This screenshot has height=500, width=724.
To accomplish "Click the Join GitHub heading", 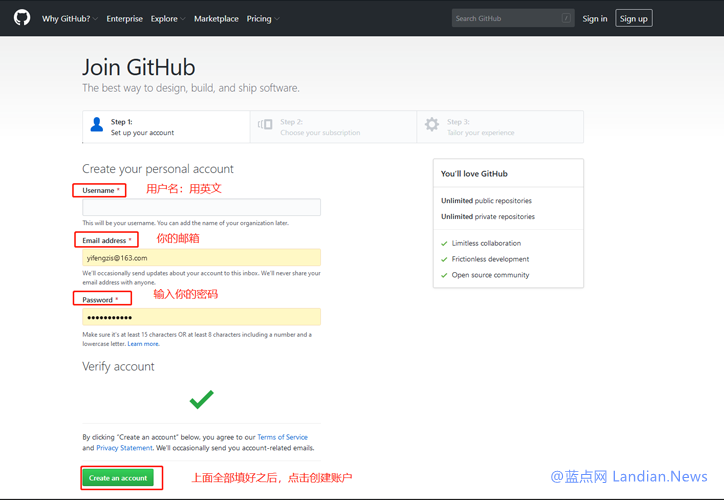I will (139, 67).
